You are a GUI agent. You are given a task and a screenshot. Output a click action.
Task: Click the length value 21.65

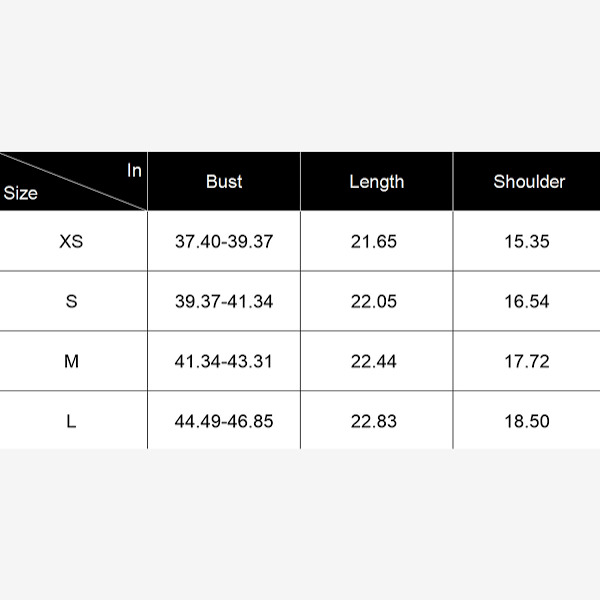[x=374, y=241]
